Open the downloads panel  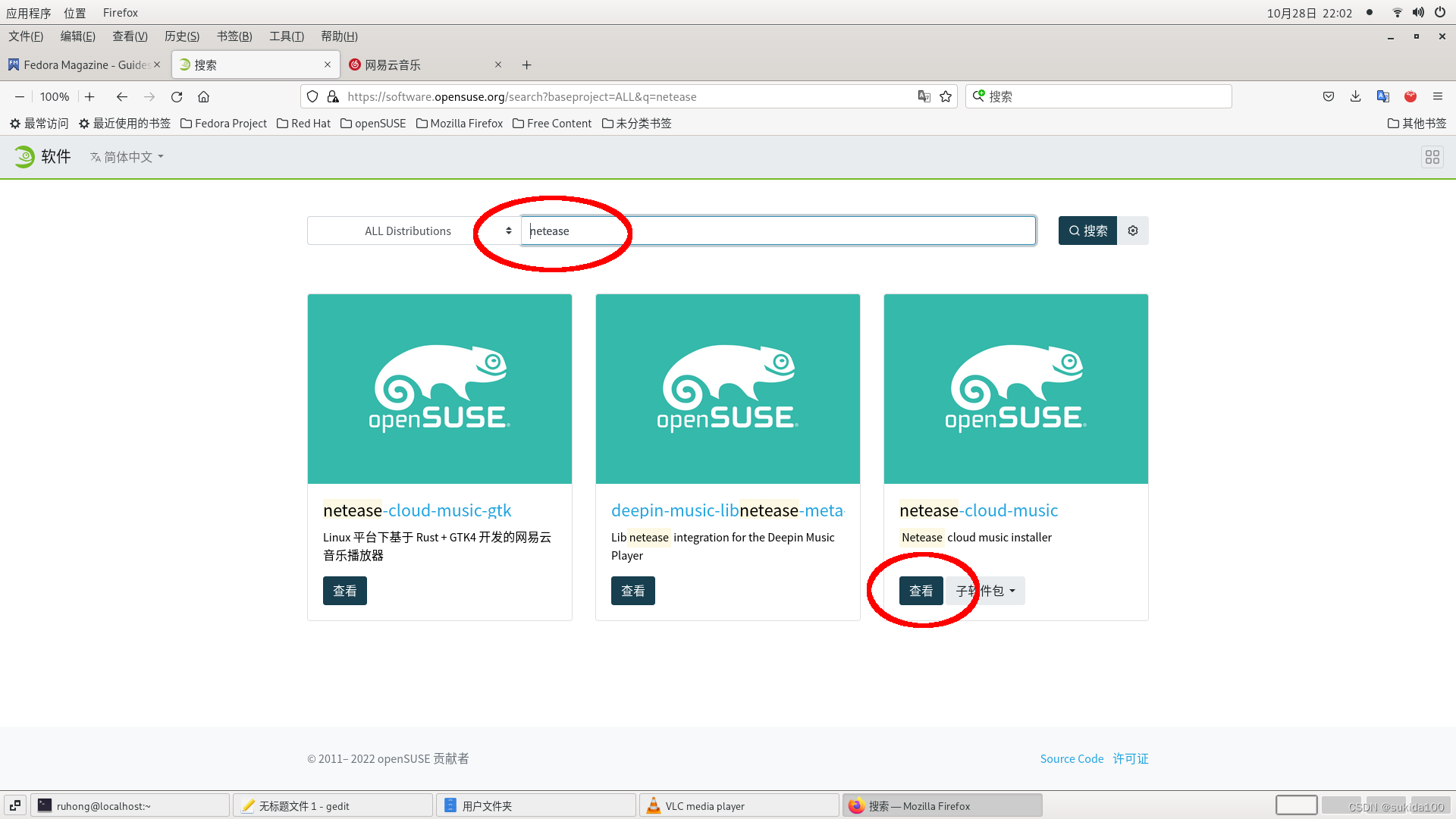[x=1356, y=96]
